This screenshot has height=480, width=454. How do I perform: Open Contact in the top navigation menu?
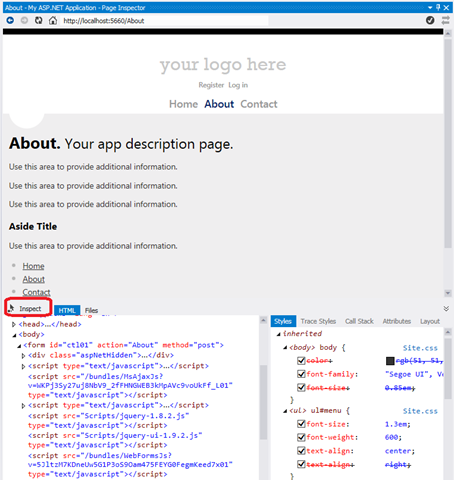point(259,104)
